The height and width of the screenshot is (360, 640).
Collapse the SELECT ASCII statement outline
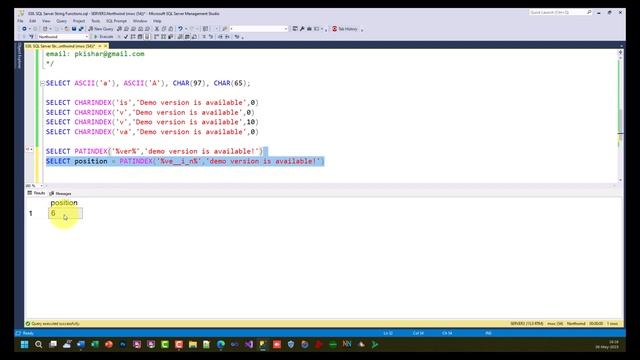42,83
